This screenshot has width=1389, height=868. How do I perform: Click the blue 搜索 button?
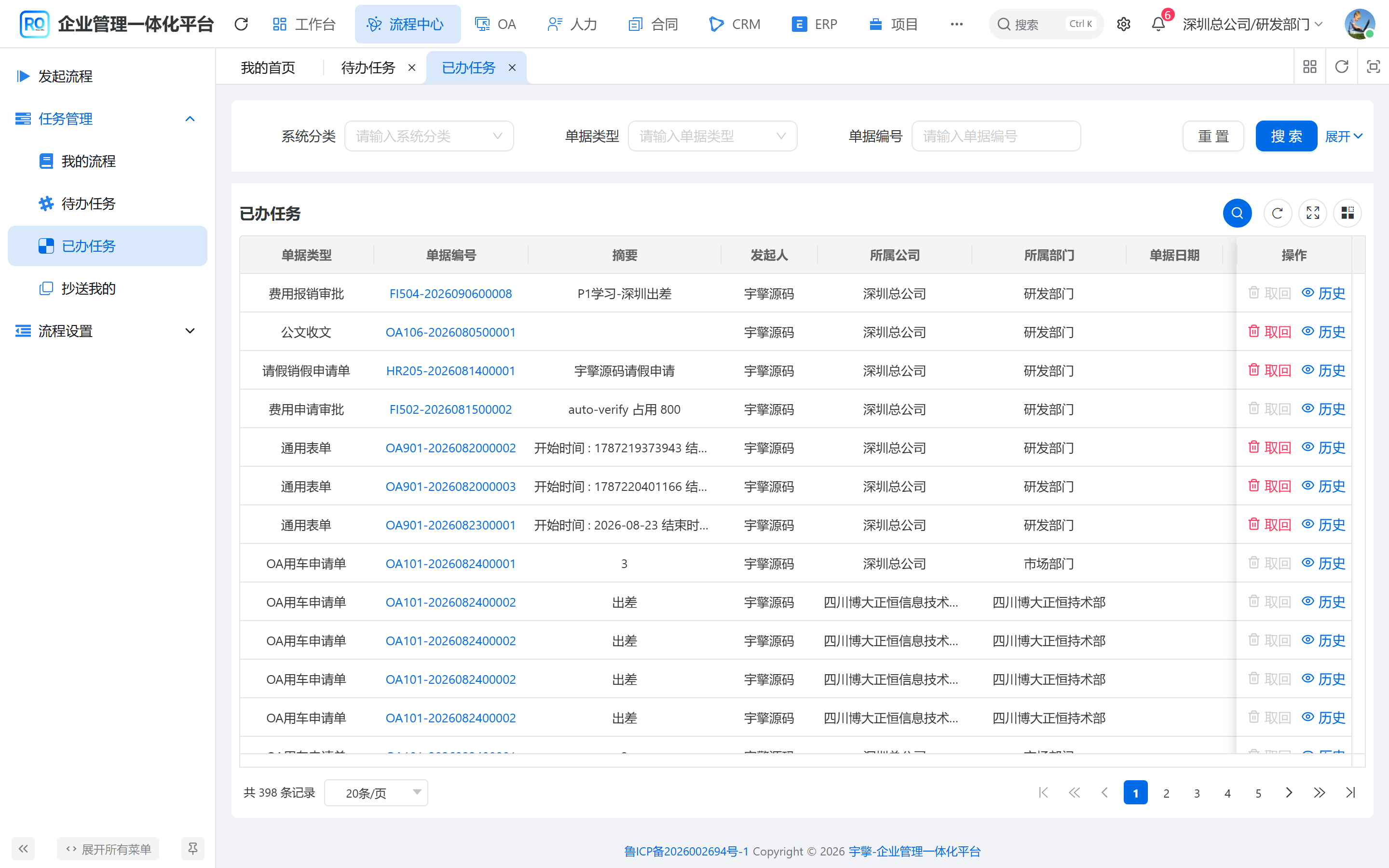pyautogui.click(x=1286, y=136)
